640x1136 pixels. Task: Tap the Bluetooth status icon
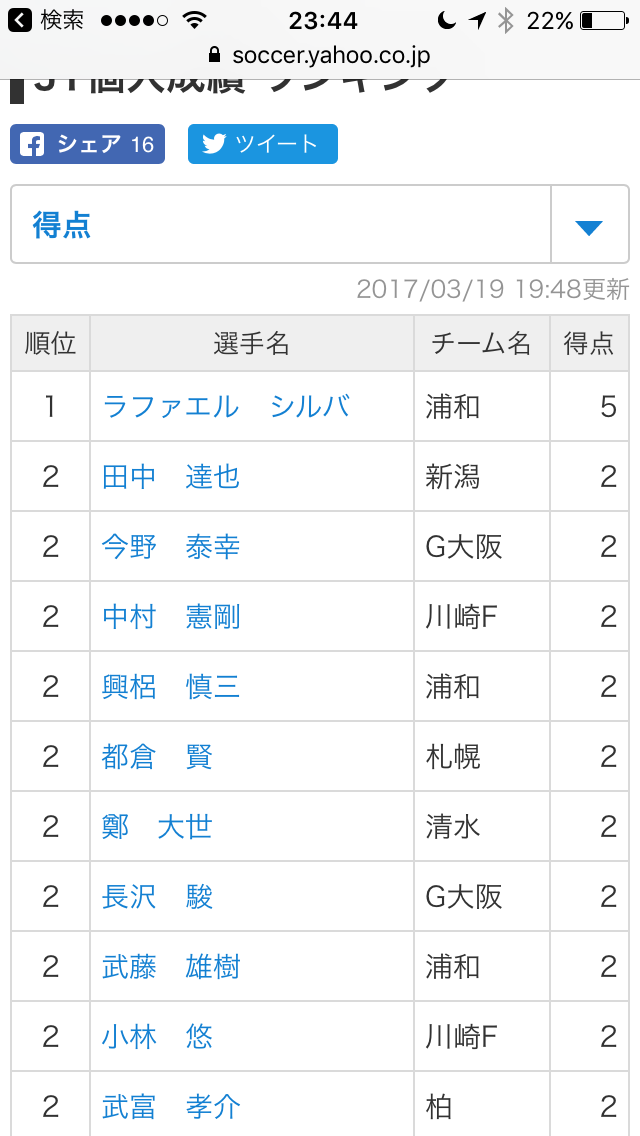tap(506, 20)
